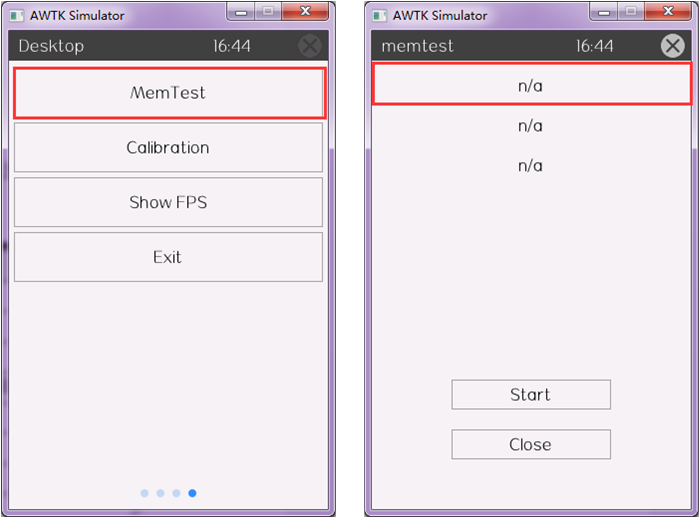Close the left AWTK Simulator window

coord(305,12)
